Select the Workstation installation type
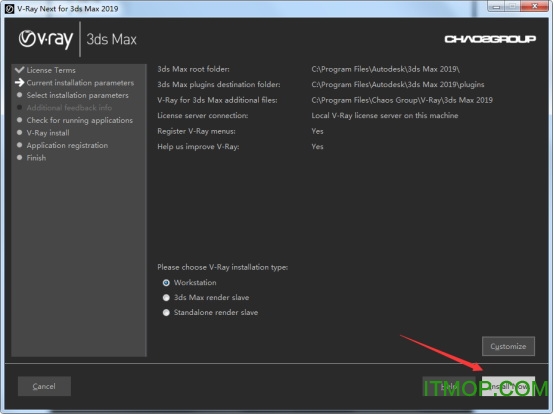The width and height of the screenshot is (554, 414). (x=166, y=283)
